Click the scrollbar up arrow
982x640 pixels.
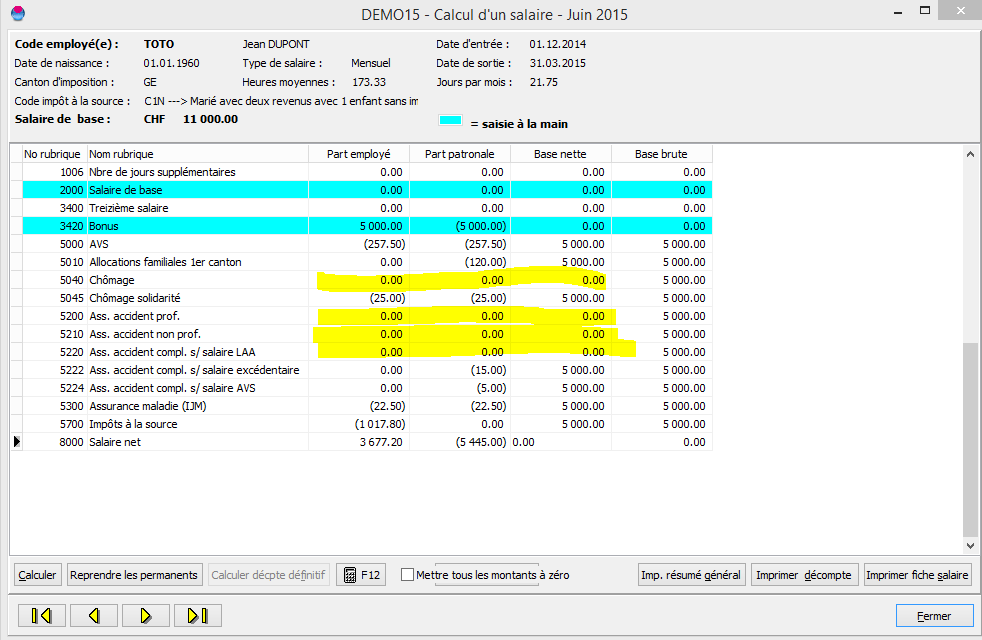pos(970,154)
